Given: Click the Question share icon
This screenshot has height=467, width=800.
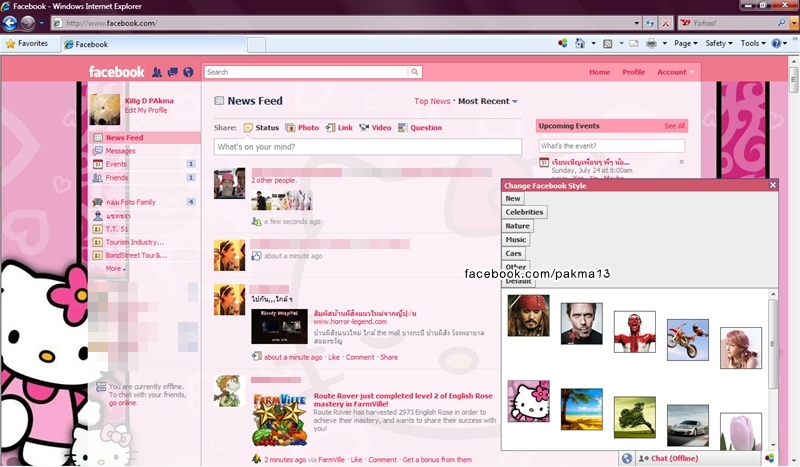Looking at the screenshot, I should pos(403,128).
